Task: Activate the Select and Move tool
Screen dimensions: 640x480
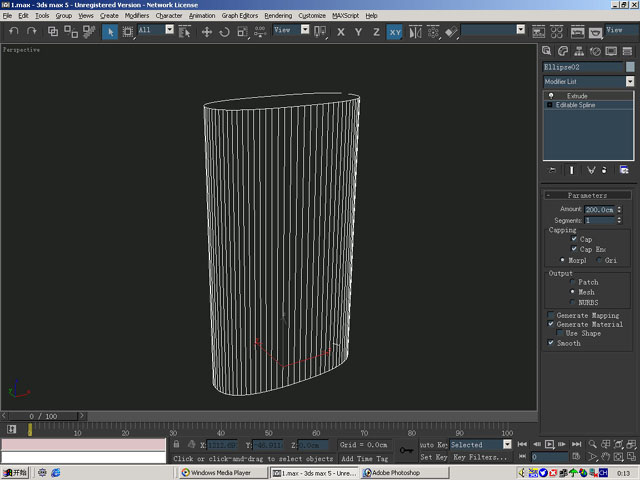Action: pos(207,32)
